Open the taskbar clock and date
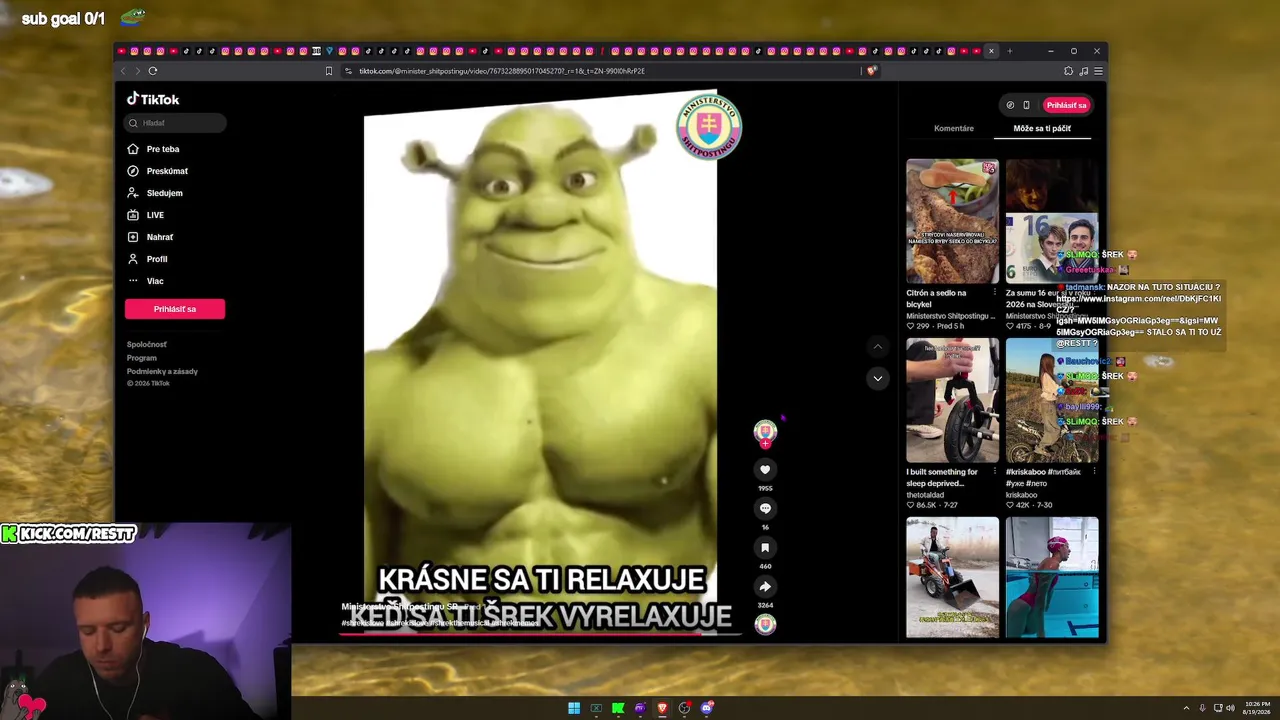 tap(1258, 708)
